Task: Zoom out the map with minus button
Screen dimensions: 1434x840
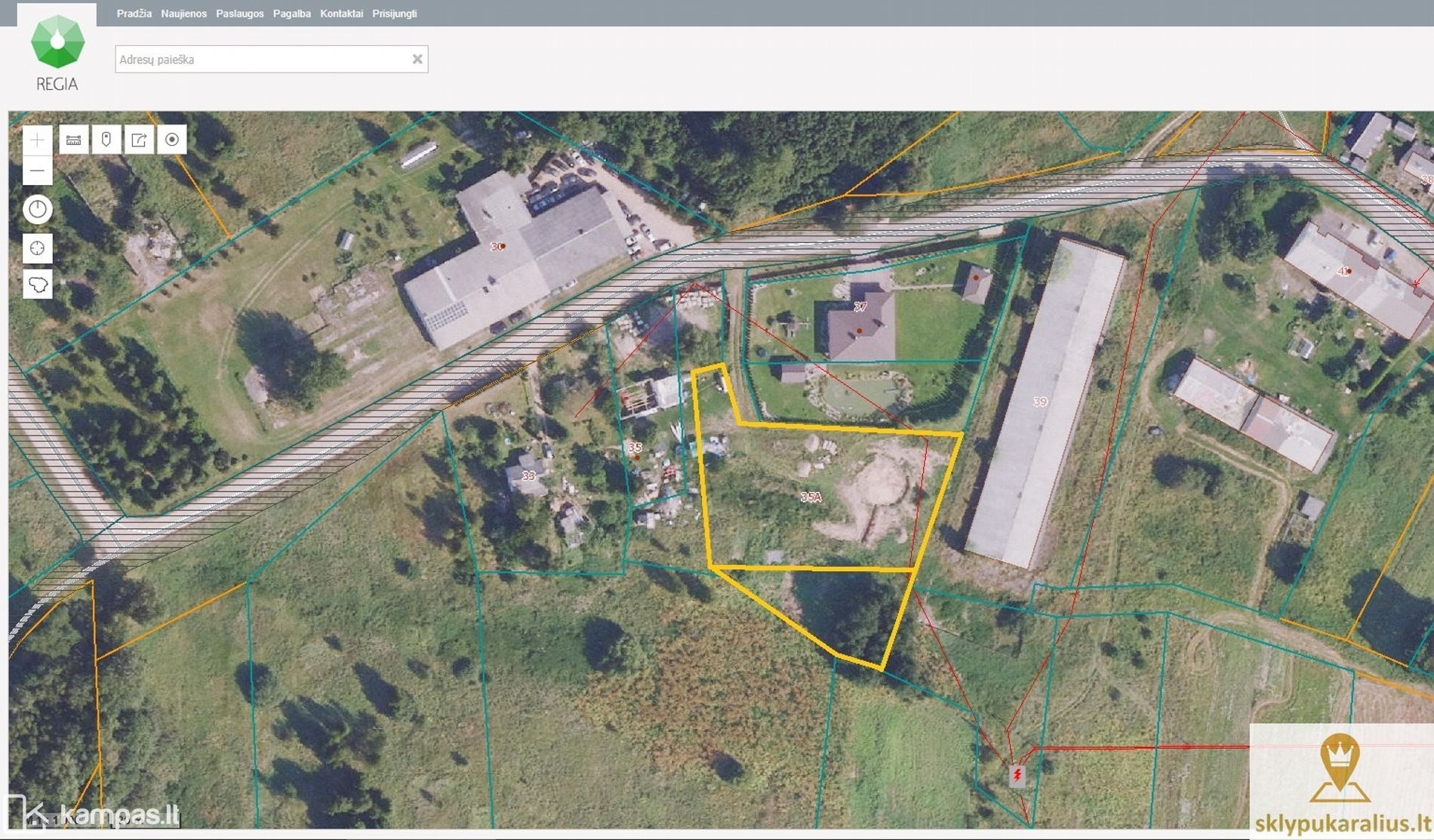Action: [x=37, y=171]
